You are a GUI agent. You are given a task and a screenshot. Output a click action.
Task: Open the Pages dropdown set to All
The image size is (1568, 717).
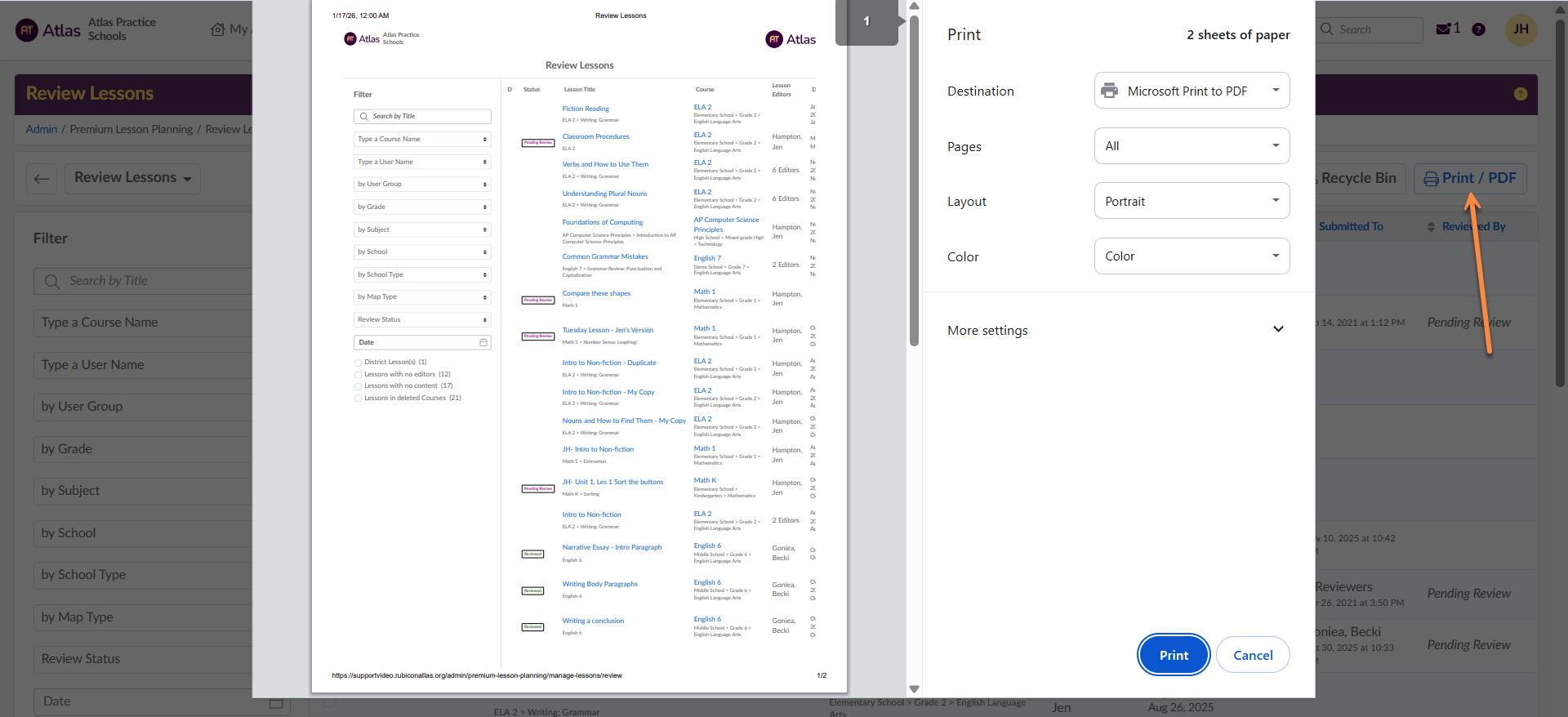coord(1192,146)
